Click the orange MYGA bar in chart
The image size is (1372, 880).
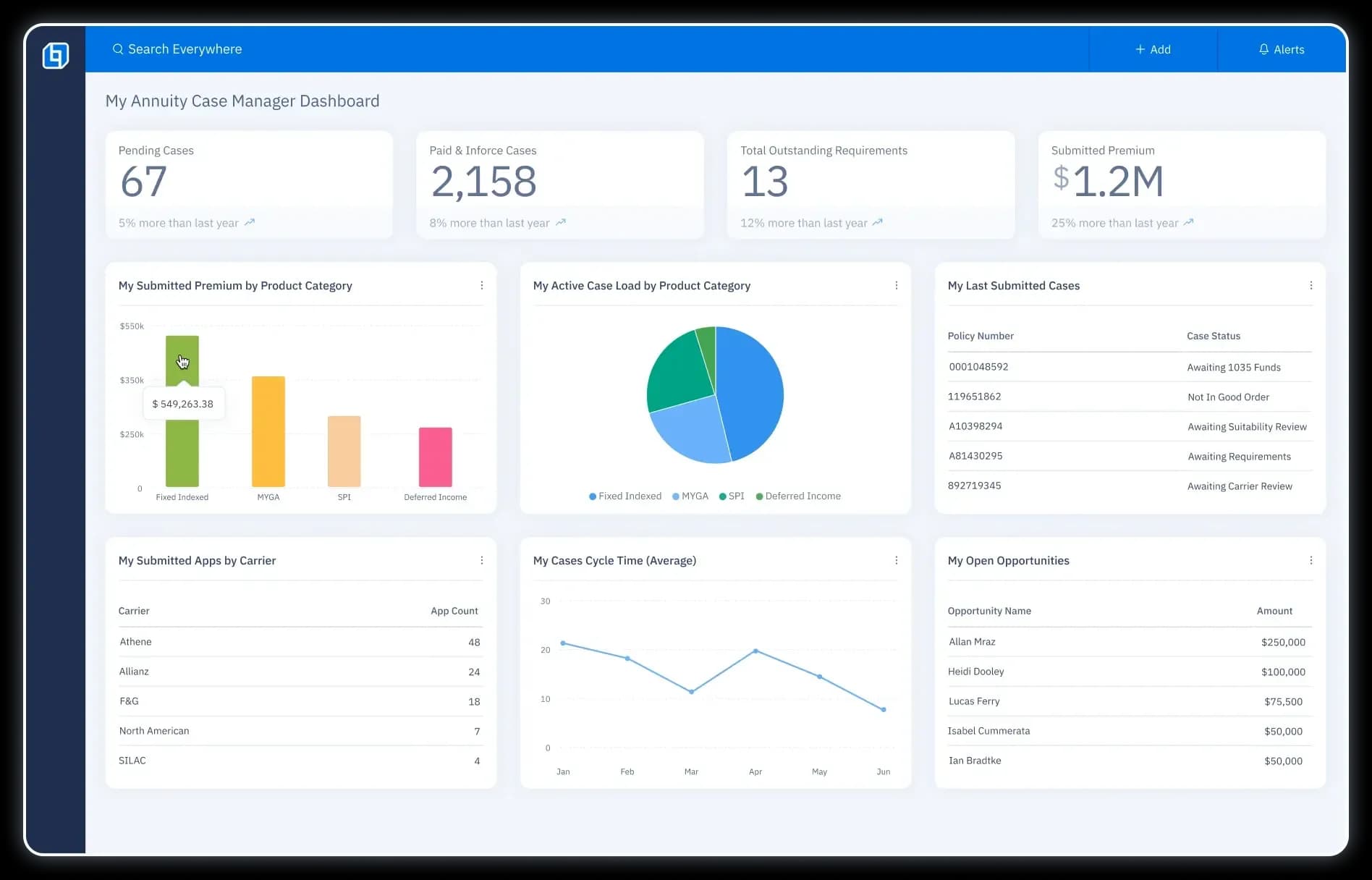[268, 431]
